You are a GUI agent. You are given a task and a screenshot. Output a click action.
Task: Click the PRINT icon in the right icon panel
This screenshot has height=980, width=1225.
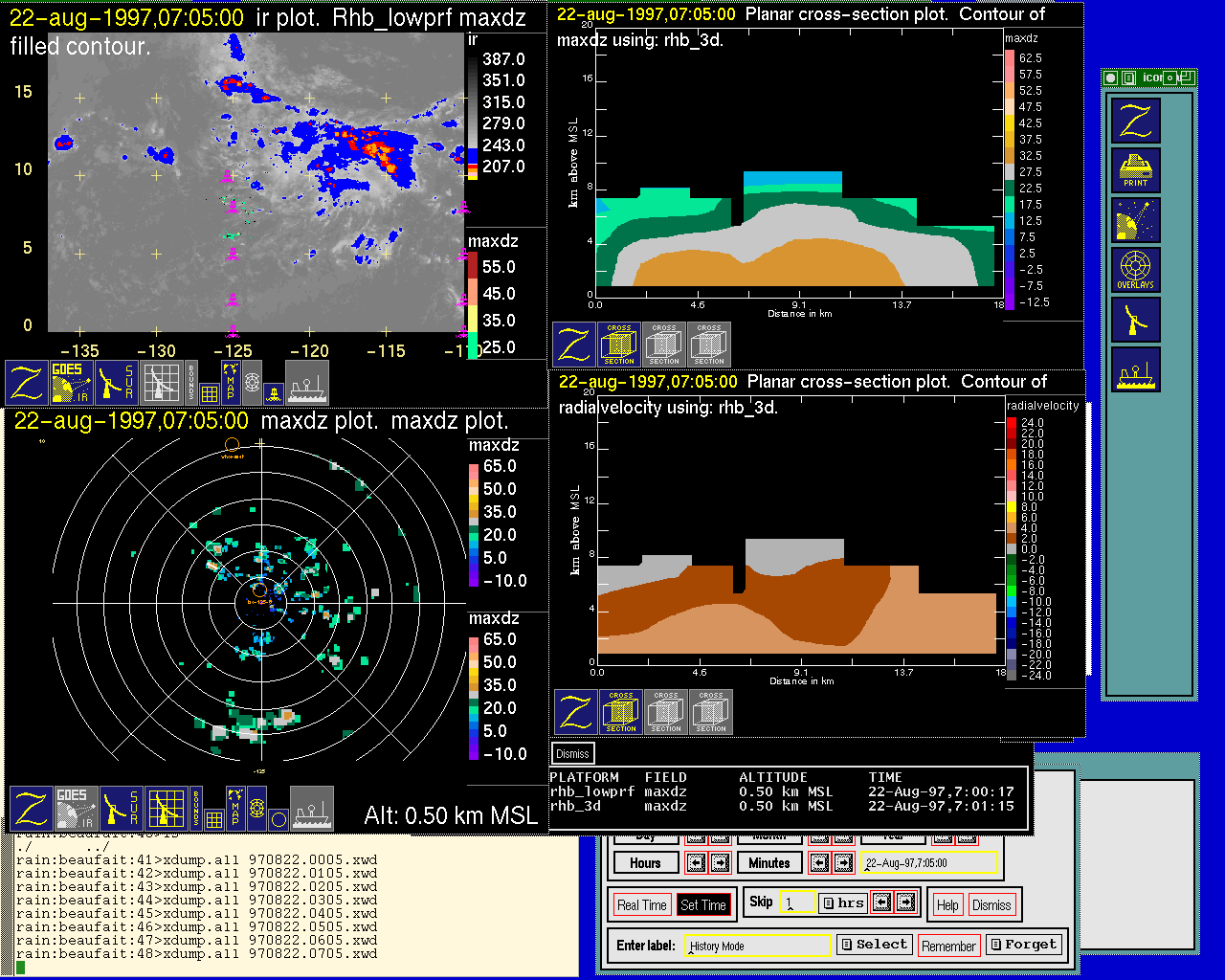pyautogui.click(x=1136, y=169)
